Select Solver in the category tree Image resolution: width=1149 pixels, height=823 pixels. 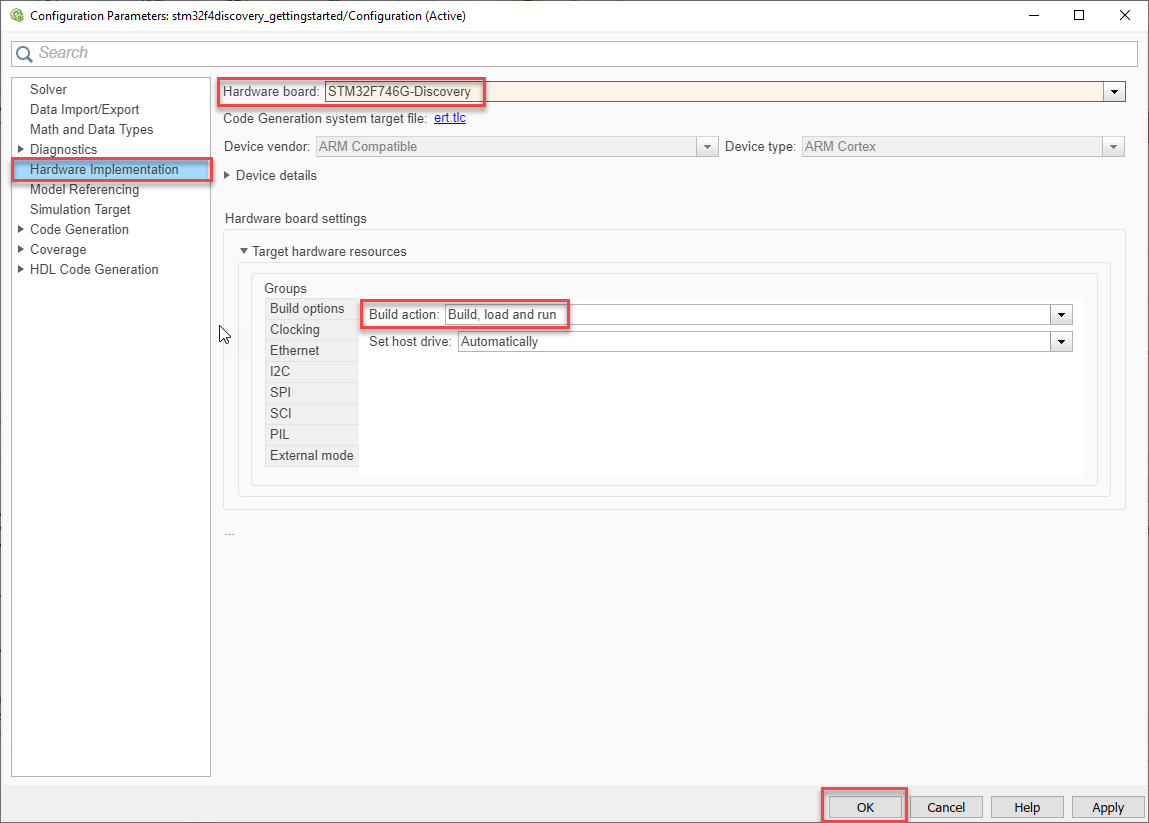[x=48, y=89]
